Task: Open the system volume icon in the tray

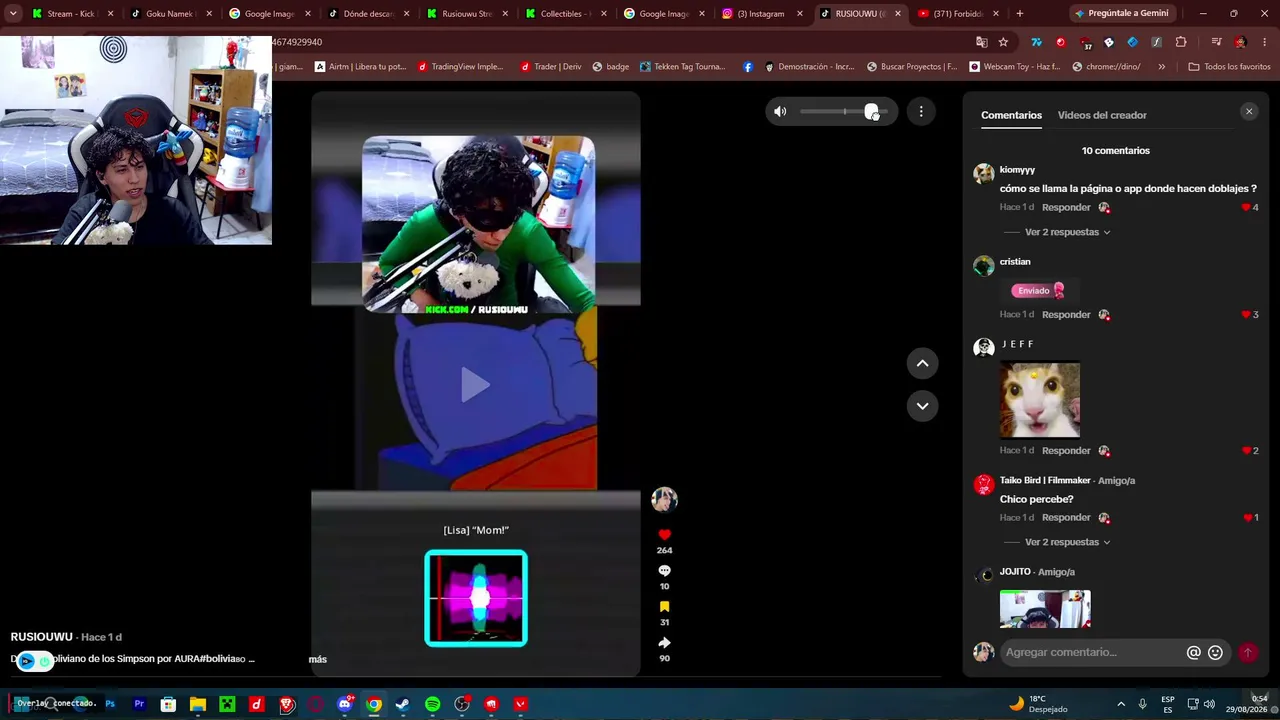Action: tap(1209, 704)
